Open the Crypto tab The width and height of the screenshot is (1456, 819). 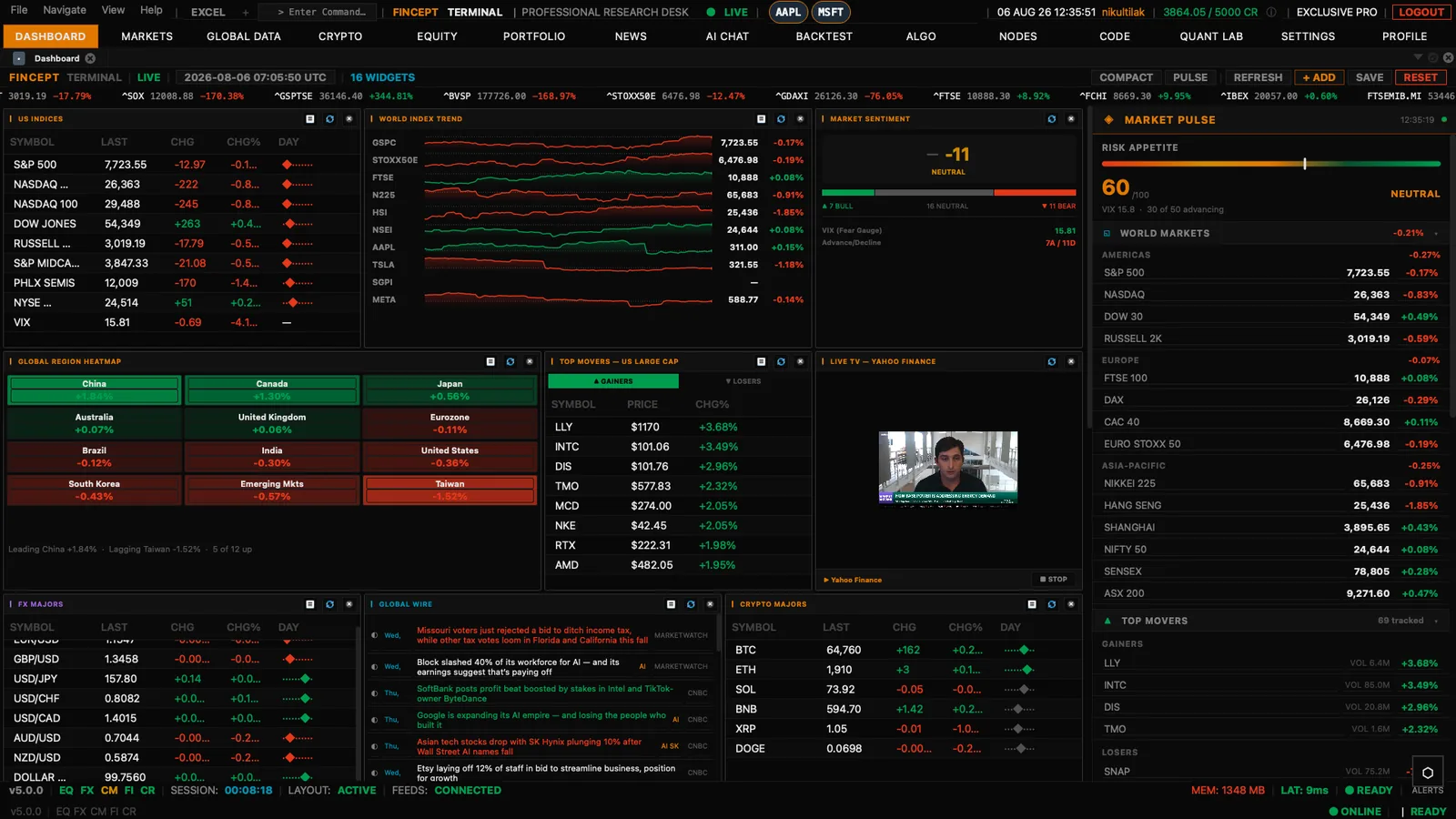pos(340,36)
